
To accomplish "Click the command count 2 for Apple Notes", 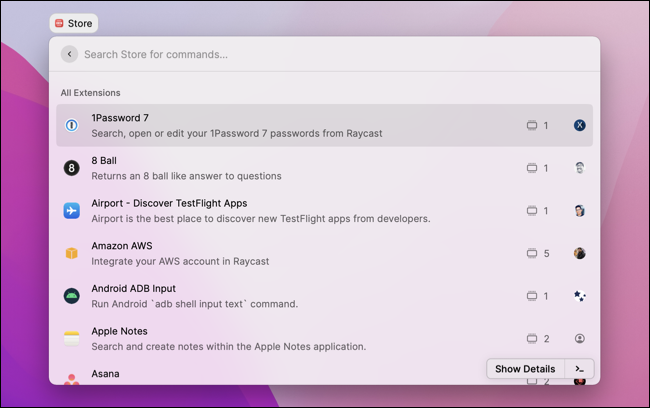I will pos(546,339).
